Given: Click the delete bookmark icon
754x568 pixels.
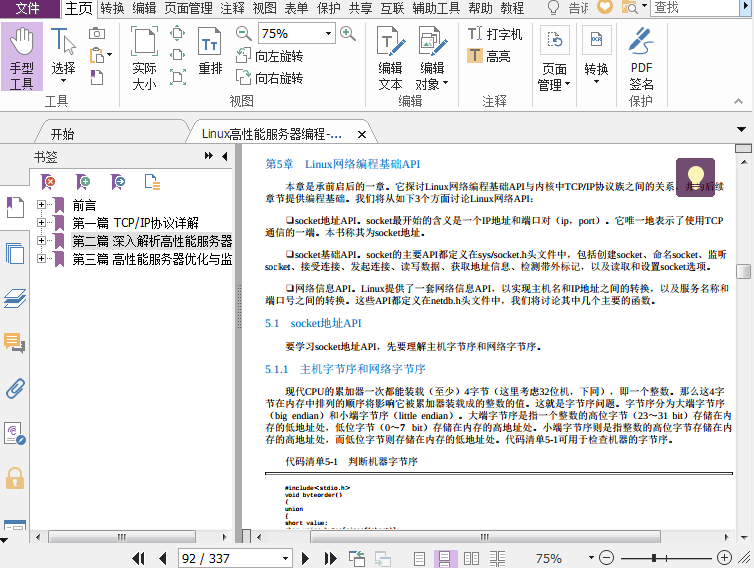Looking at the screenshot, I should click(48, 182).
